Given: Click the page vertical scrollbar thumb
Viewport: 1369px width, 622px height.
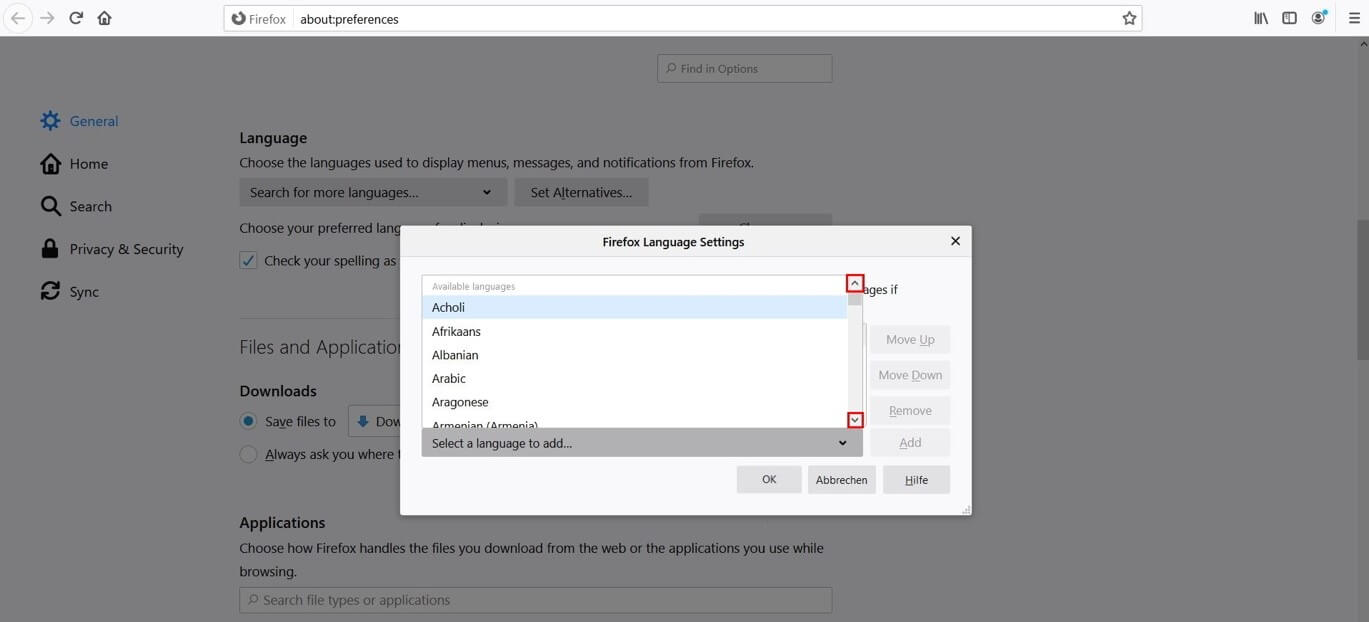Looking at the screenshot, I should click(1362, 290).
